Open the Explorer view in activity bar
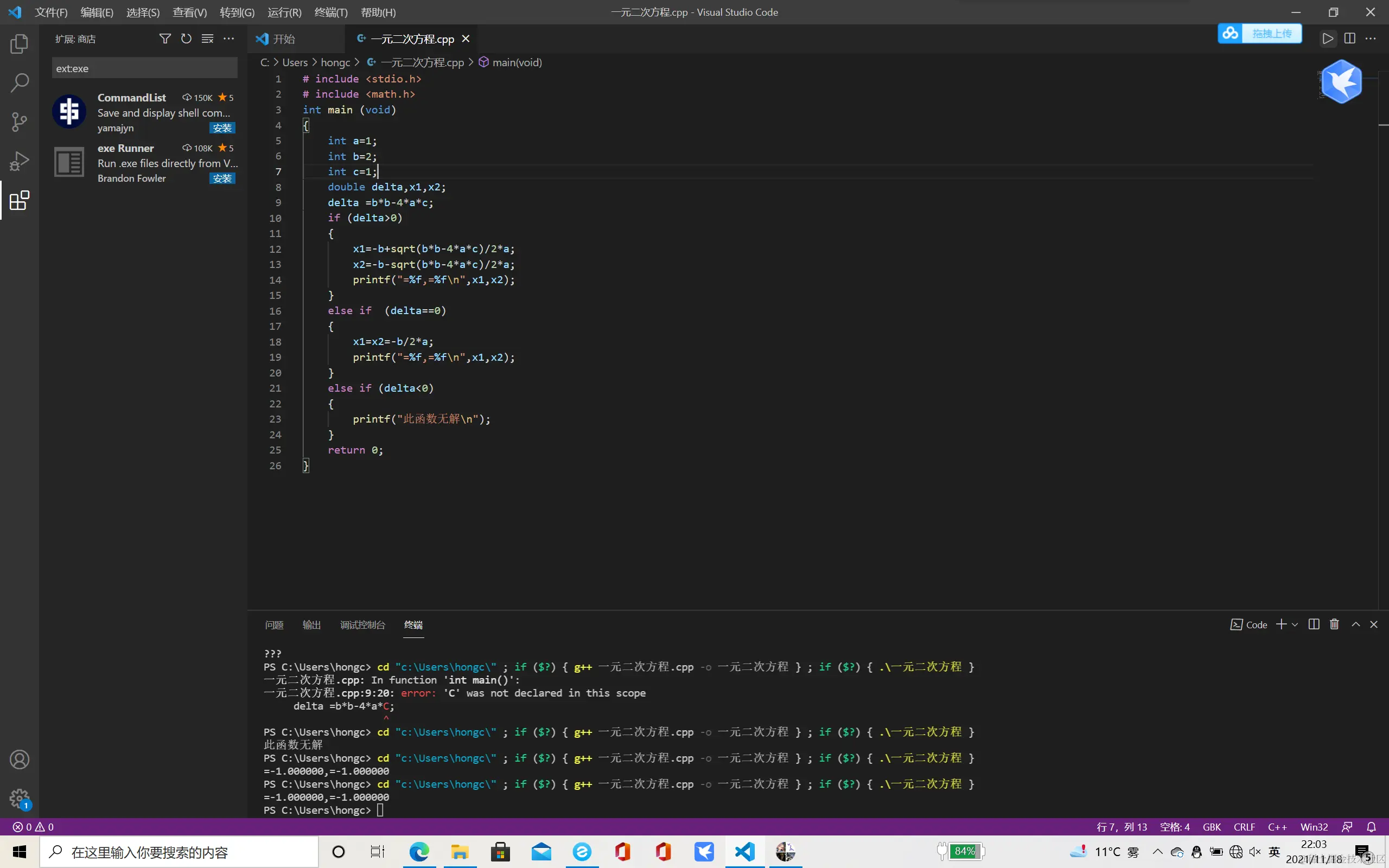The image size is (1389, 868). click(19, 44)
